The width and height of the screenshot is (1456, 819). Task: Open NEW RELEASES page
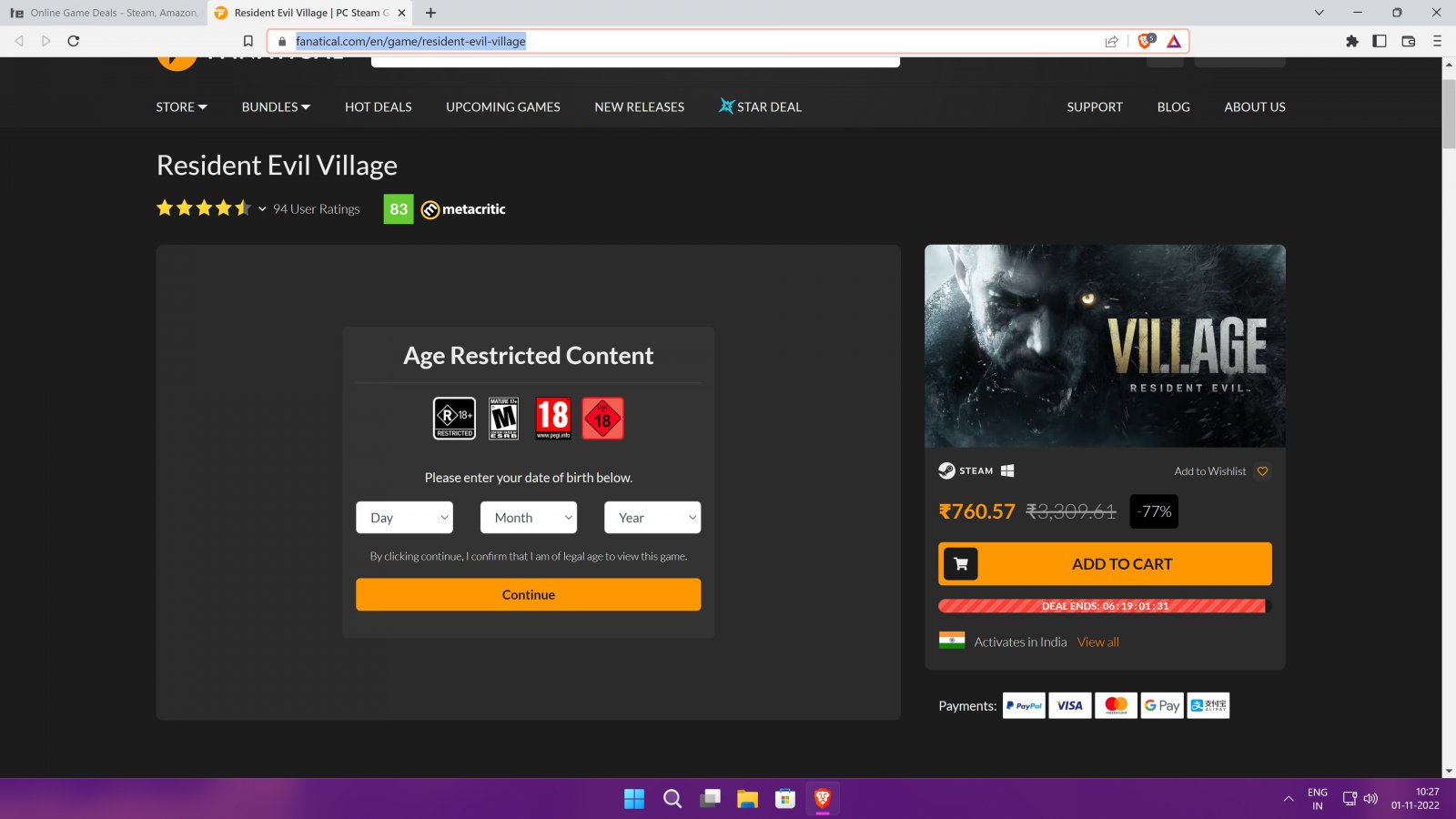point(640,106)
